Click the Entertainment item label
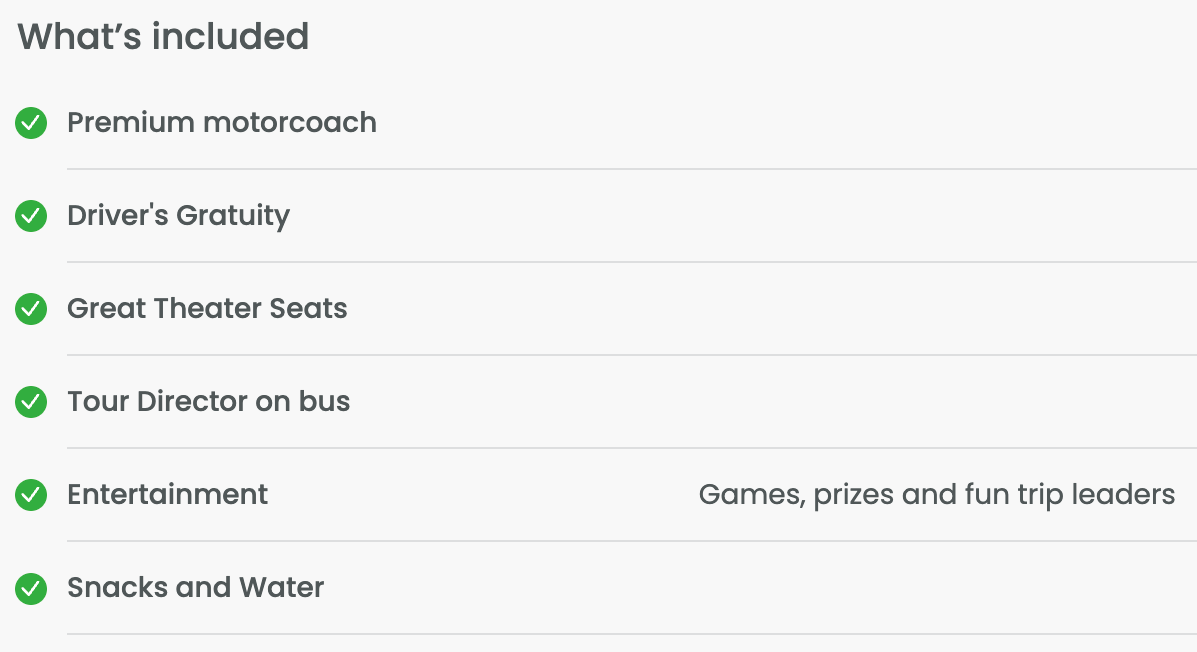Screen dimensions: 1197x652 [x=167, y=495]
